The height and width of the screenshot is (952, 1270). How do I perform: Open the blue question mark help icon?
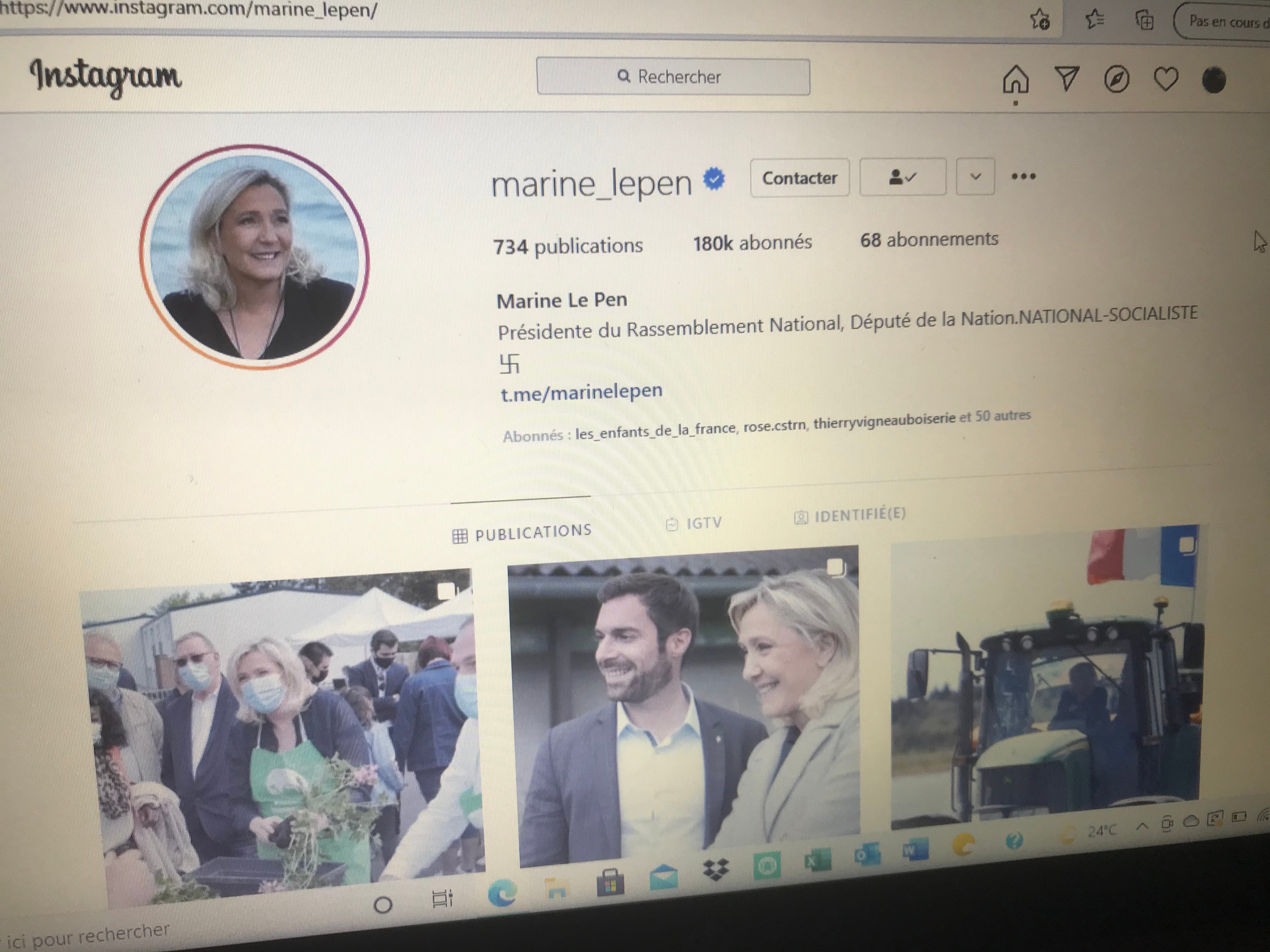point(1014,841)
